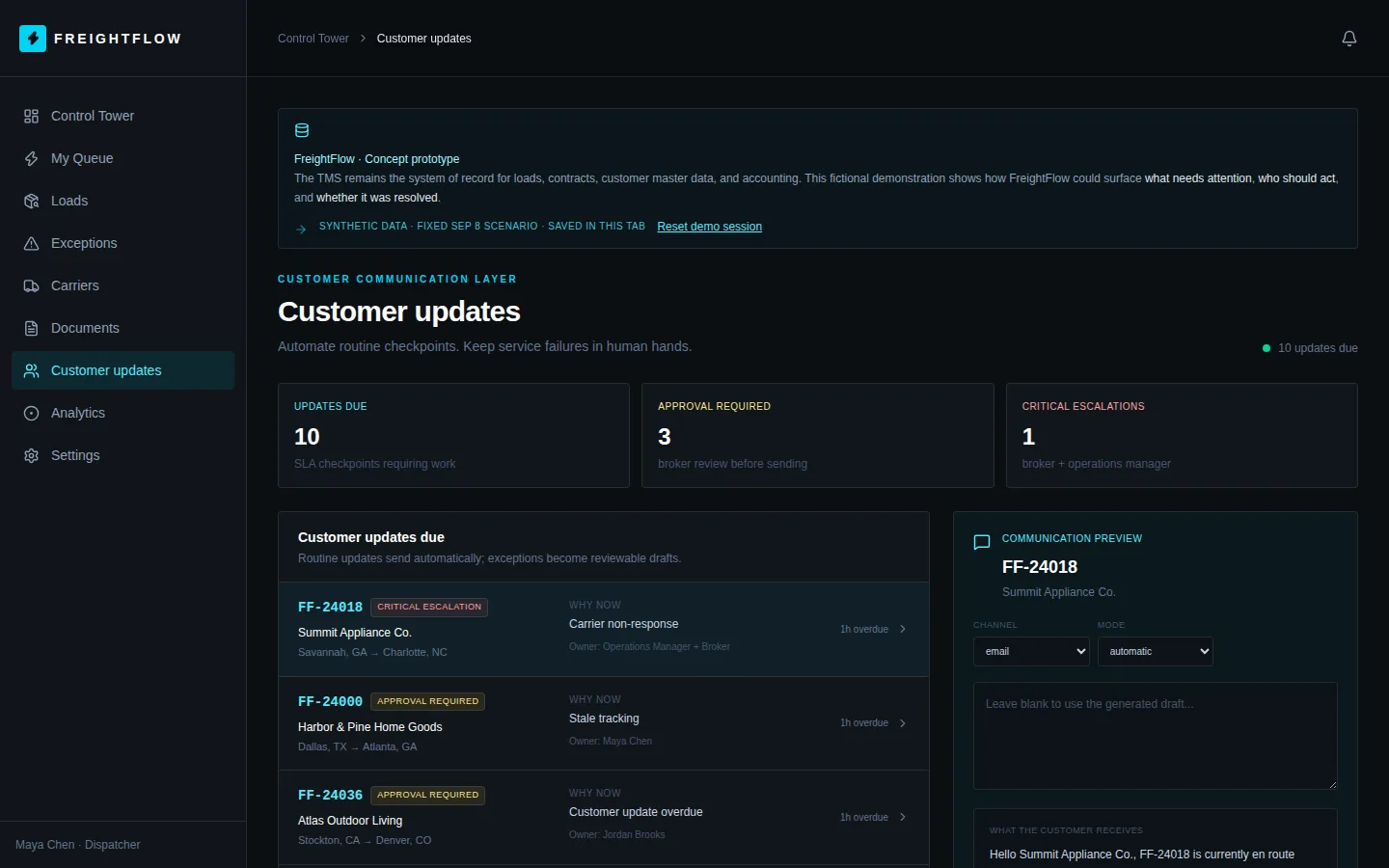Click the Control Tower grid icon in sidebar
This screenshot has height=868, width=1389.
coord(31,116)
